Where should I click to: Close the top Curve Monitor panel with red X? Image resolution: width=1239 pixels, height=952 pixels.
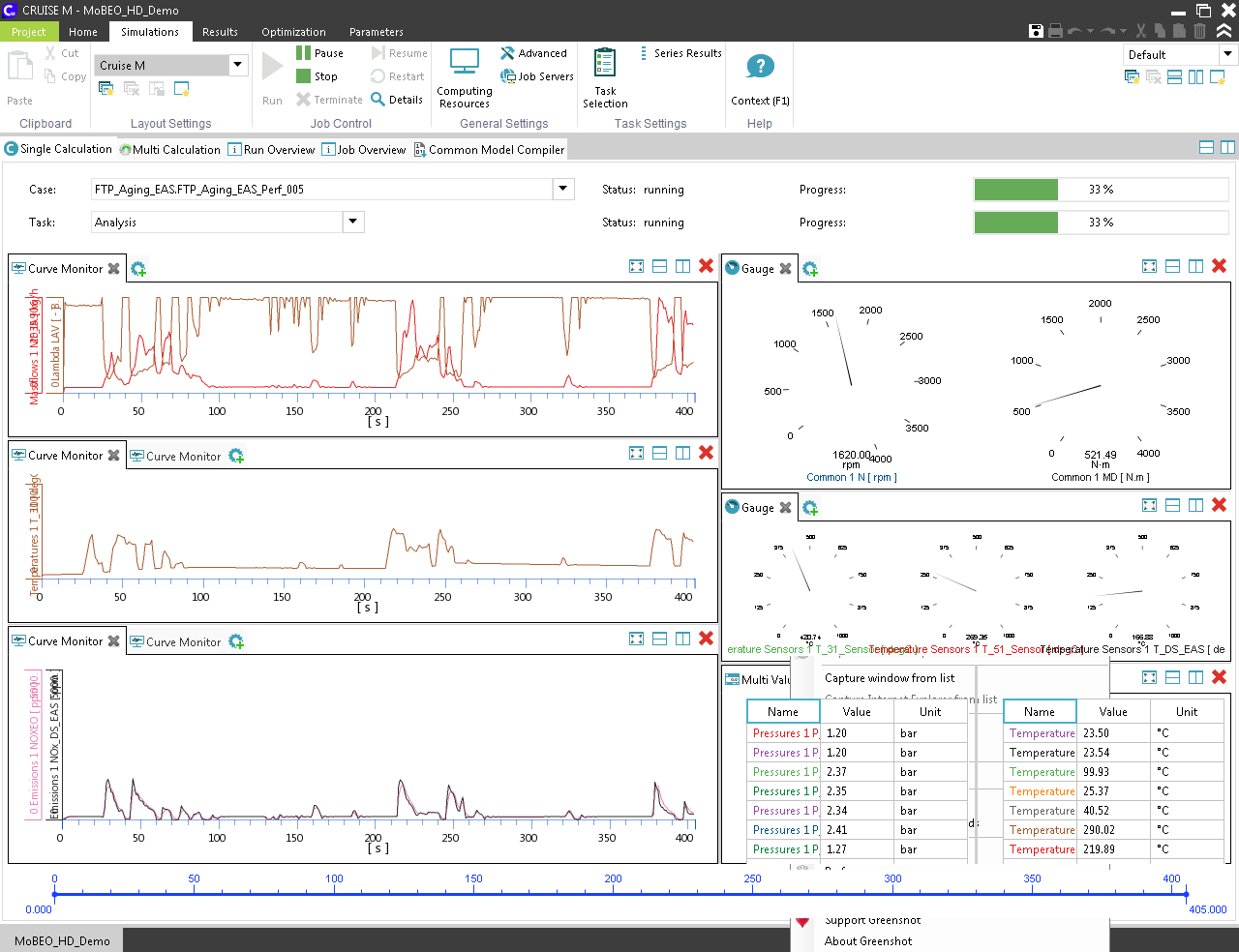click(706, 266)
